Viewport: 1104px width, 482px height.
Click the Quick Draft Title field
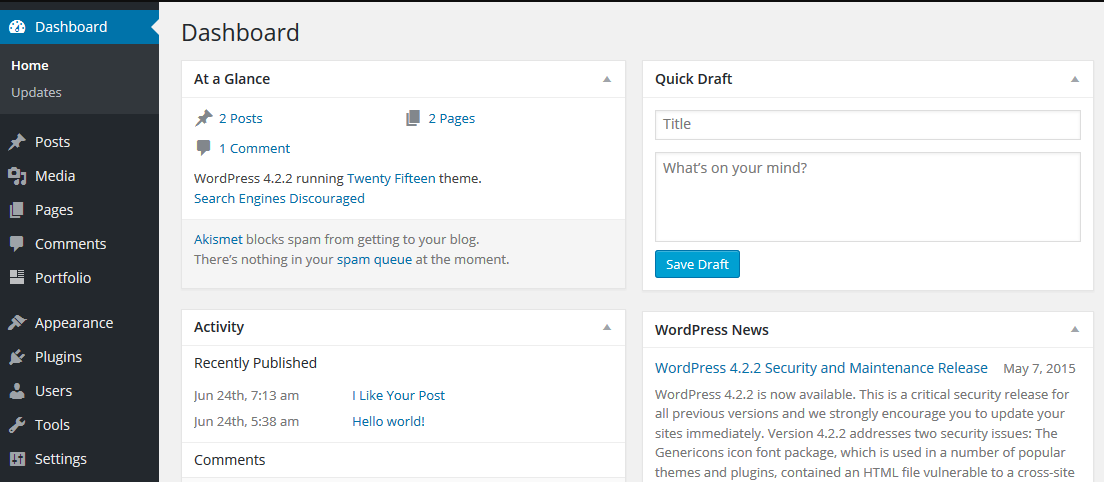tap(867, 125)
